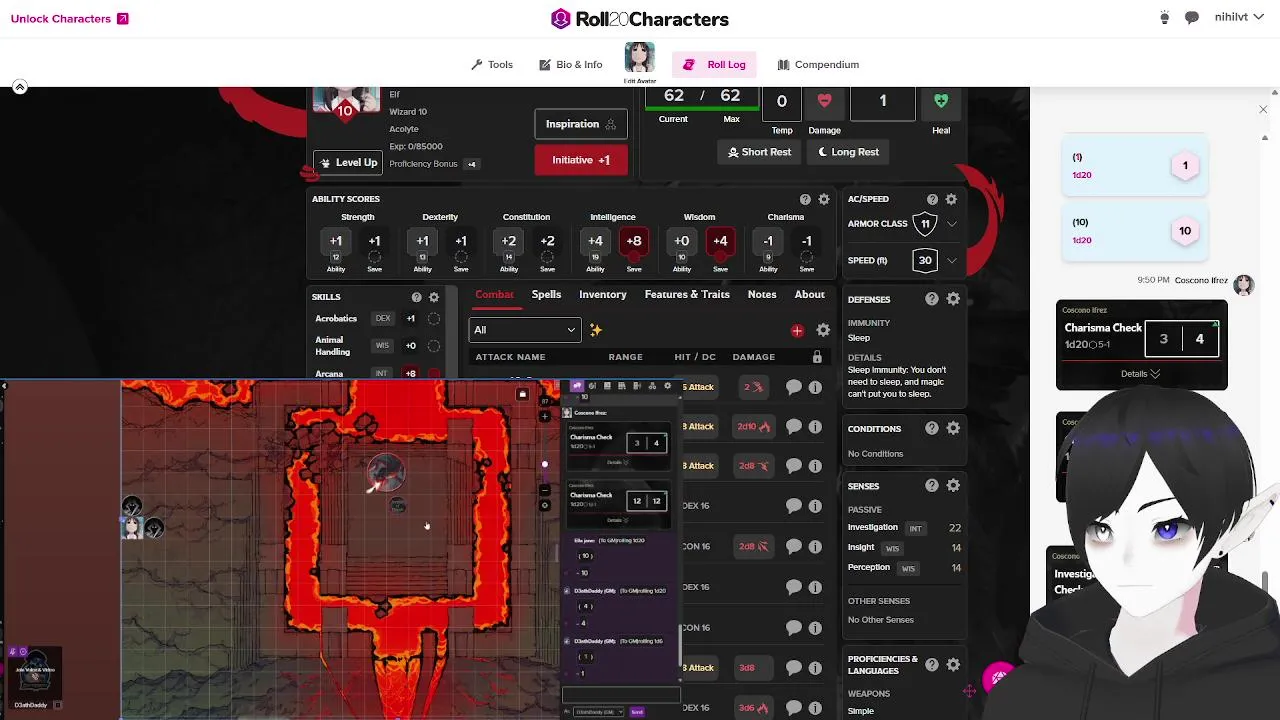Roll Initiative +1

[x=581, y=160]
